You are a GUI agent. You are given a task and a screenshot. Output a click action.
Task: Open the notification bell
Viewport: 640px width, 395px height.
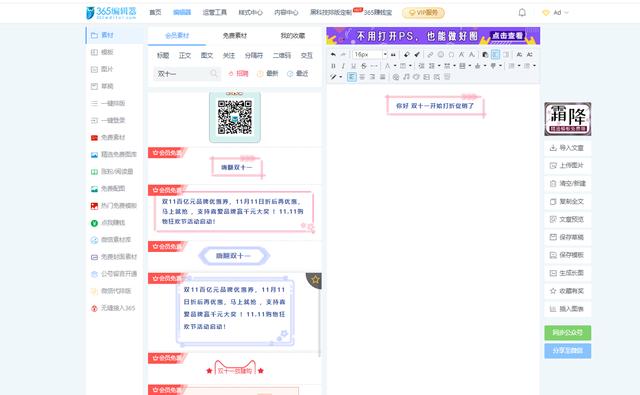pyautogui.click(x=522, y=13)
